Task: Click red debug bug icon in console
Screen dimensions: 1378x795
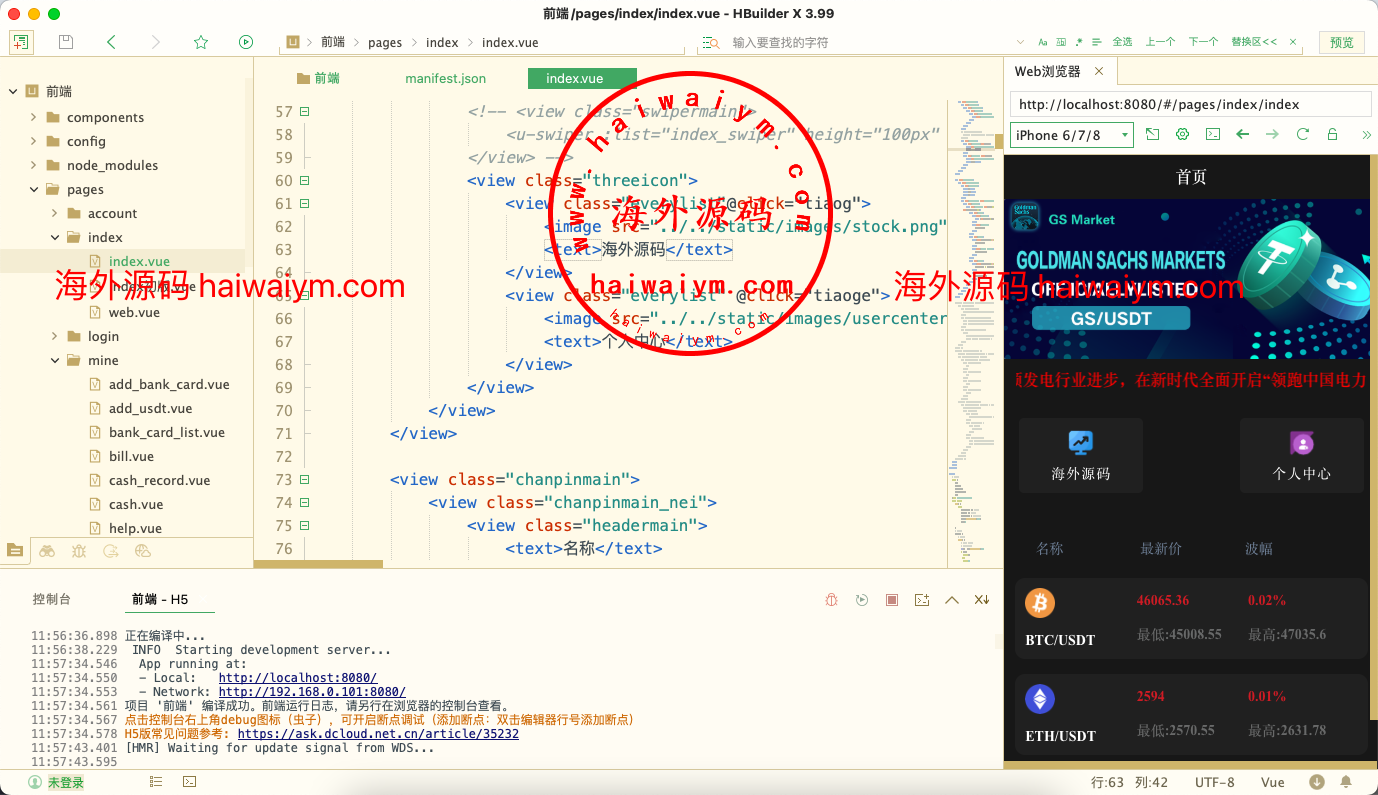Action: pyautogui.click(x=831, y=600)
